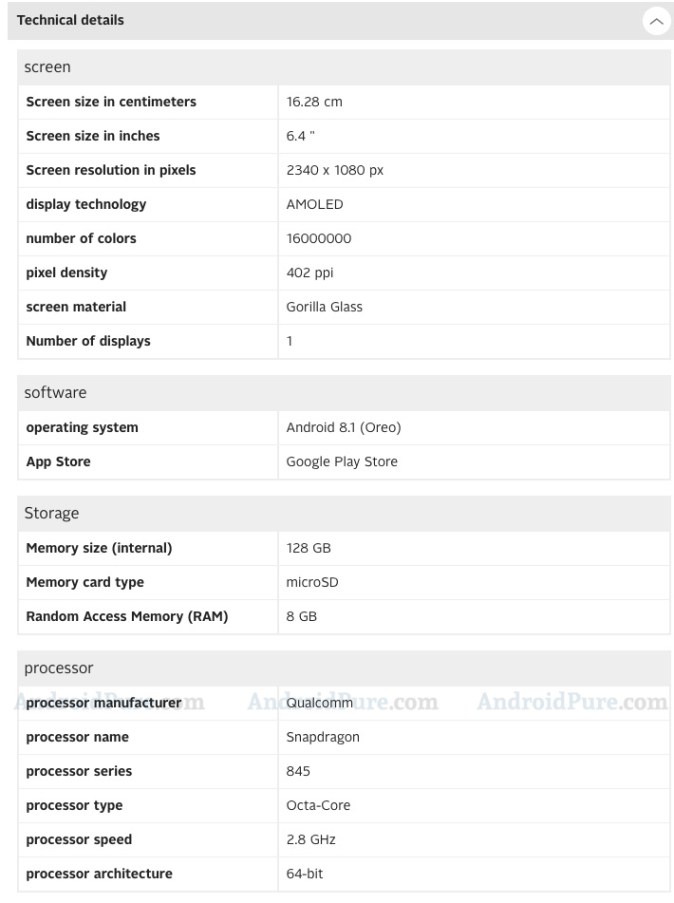Click the 128 GB internal memory value
This screenshot has width=674, height=903.
coord(308,548)
